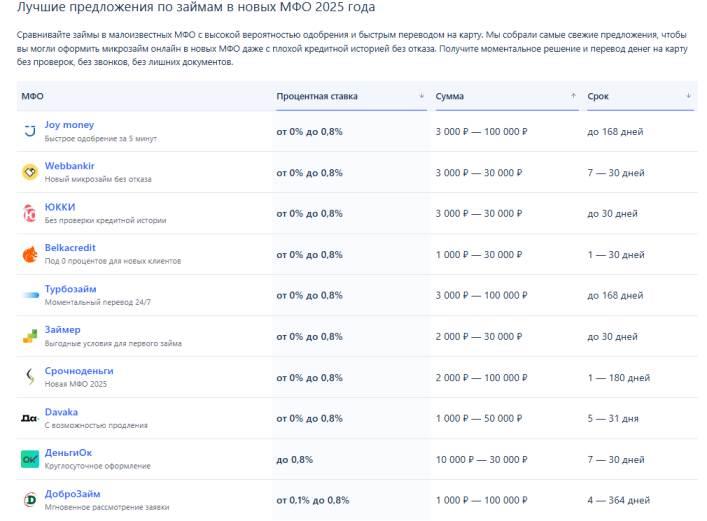Click the Турбозайм logo icon
This screenshot has height=521, width=707.
pyautogui.click(x=29, y=295)
